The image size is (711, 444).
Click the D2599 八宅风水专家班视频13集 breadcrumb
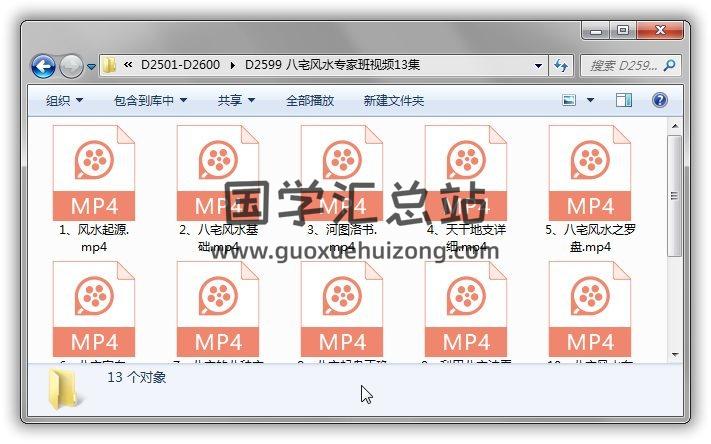tap(332, 65)
